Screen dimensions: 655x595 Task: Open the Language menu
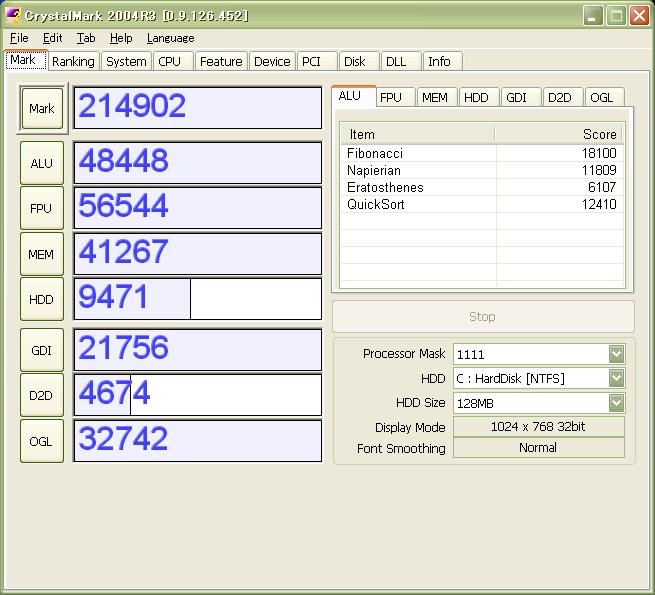pos(170,38)
